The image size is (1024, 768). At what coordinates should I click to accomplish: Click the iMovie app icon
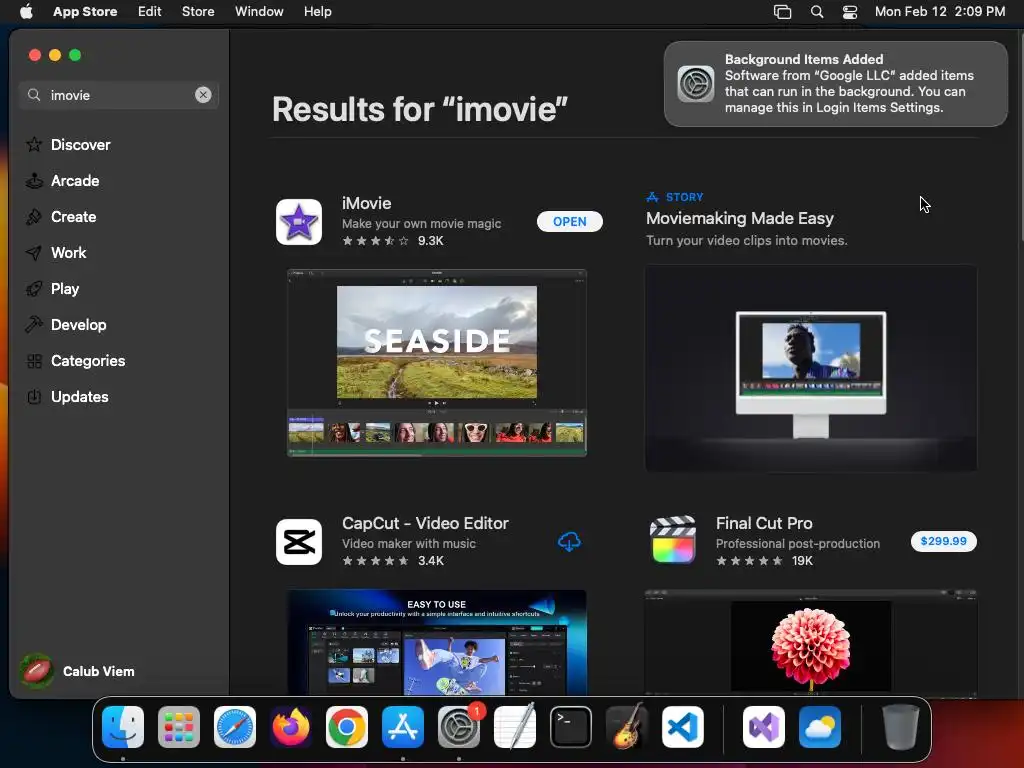(x=298, y=222)
